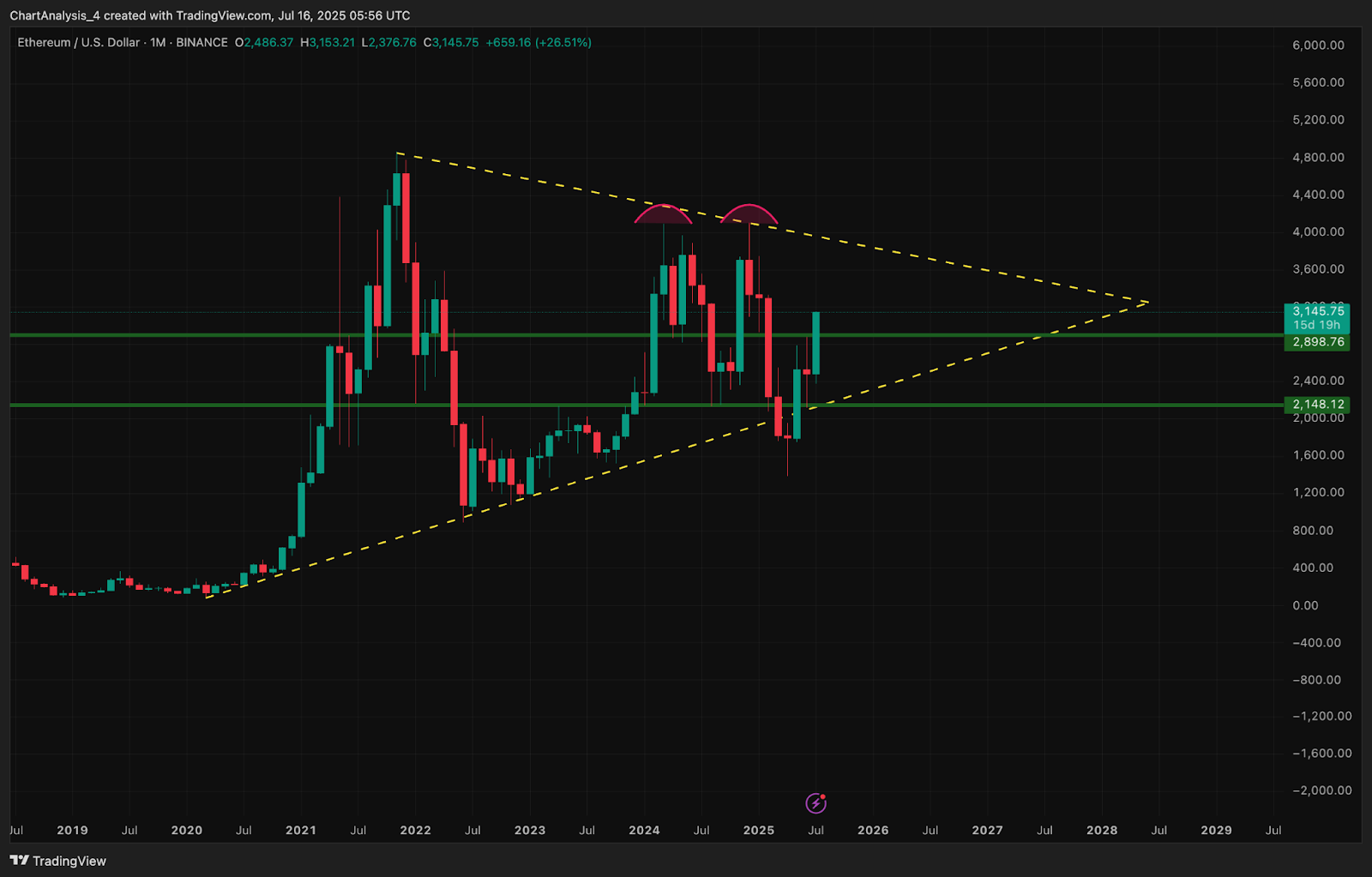Click the TradingView logo at bottom left

coord(58,861)
